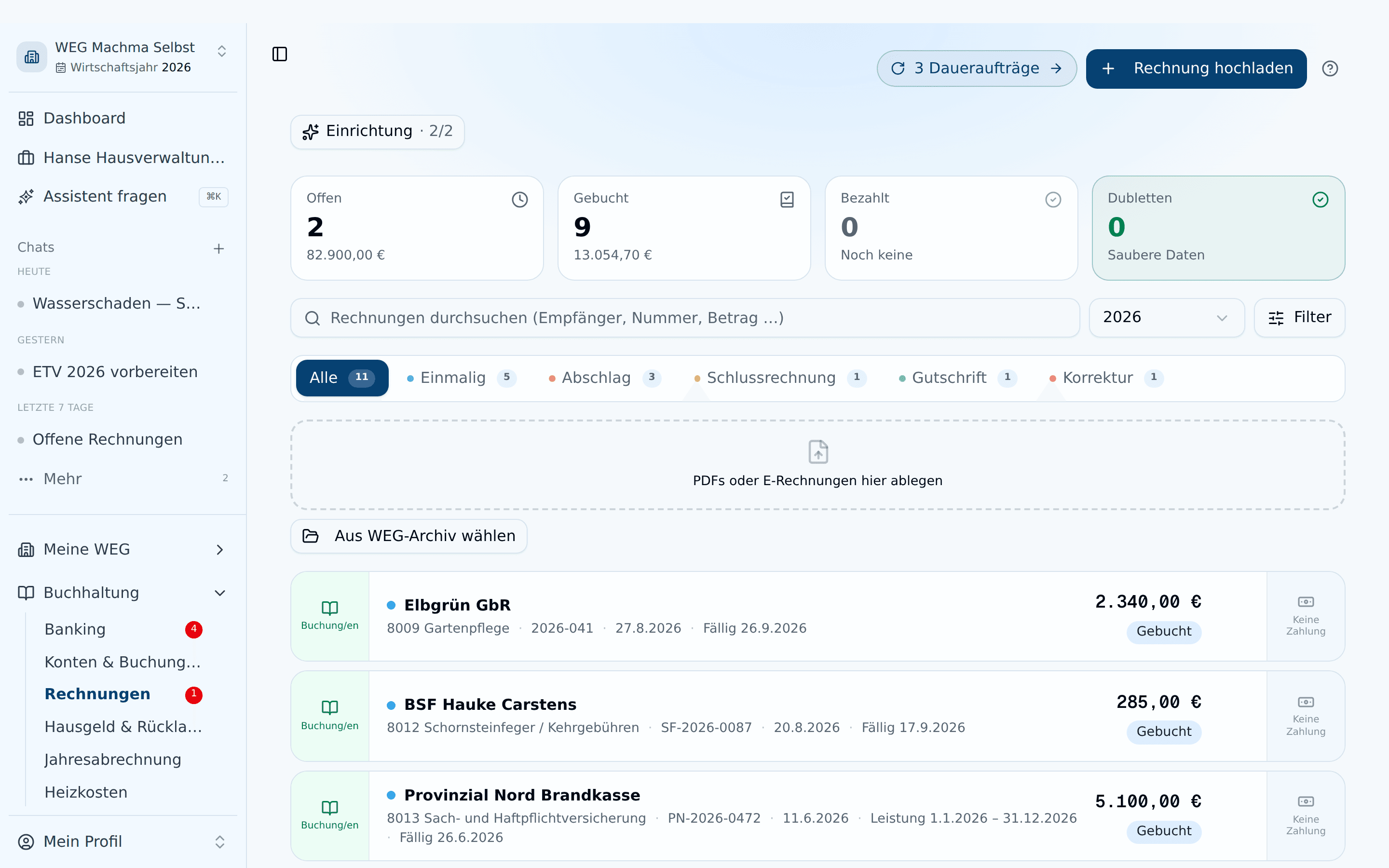Click Keine Zahlung for BSF Hauke Carstens
This screenshot has width=1389, height=868.
click(x=1305, y=716)
